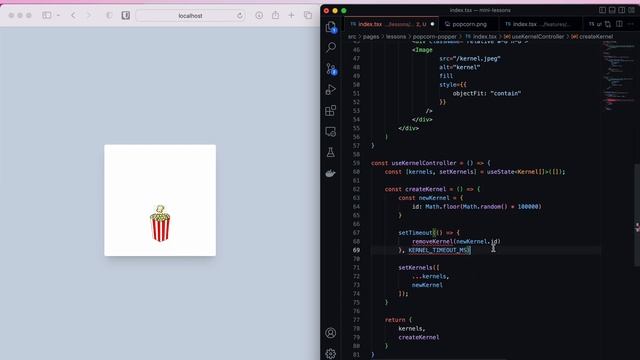
Task: Click 'newKernel' on line 73
Action: [x=427, y=285]
